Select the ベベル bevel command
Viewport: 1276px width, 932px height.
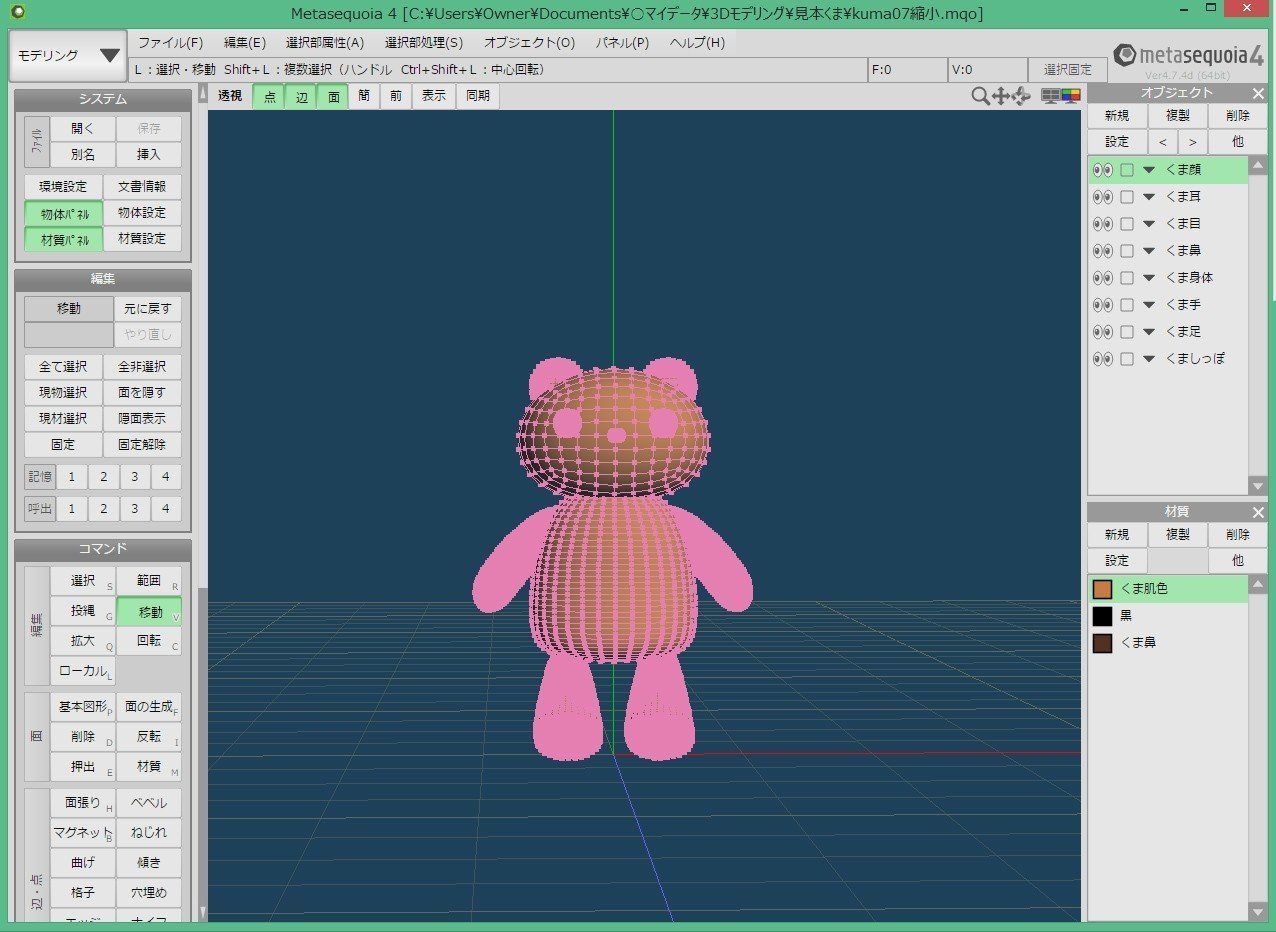coord(148,803)
